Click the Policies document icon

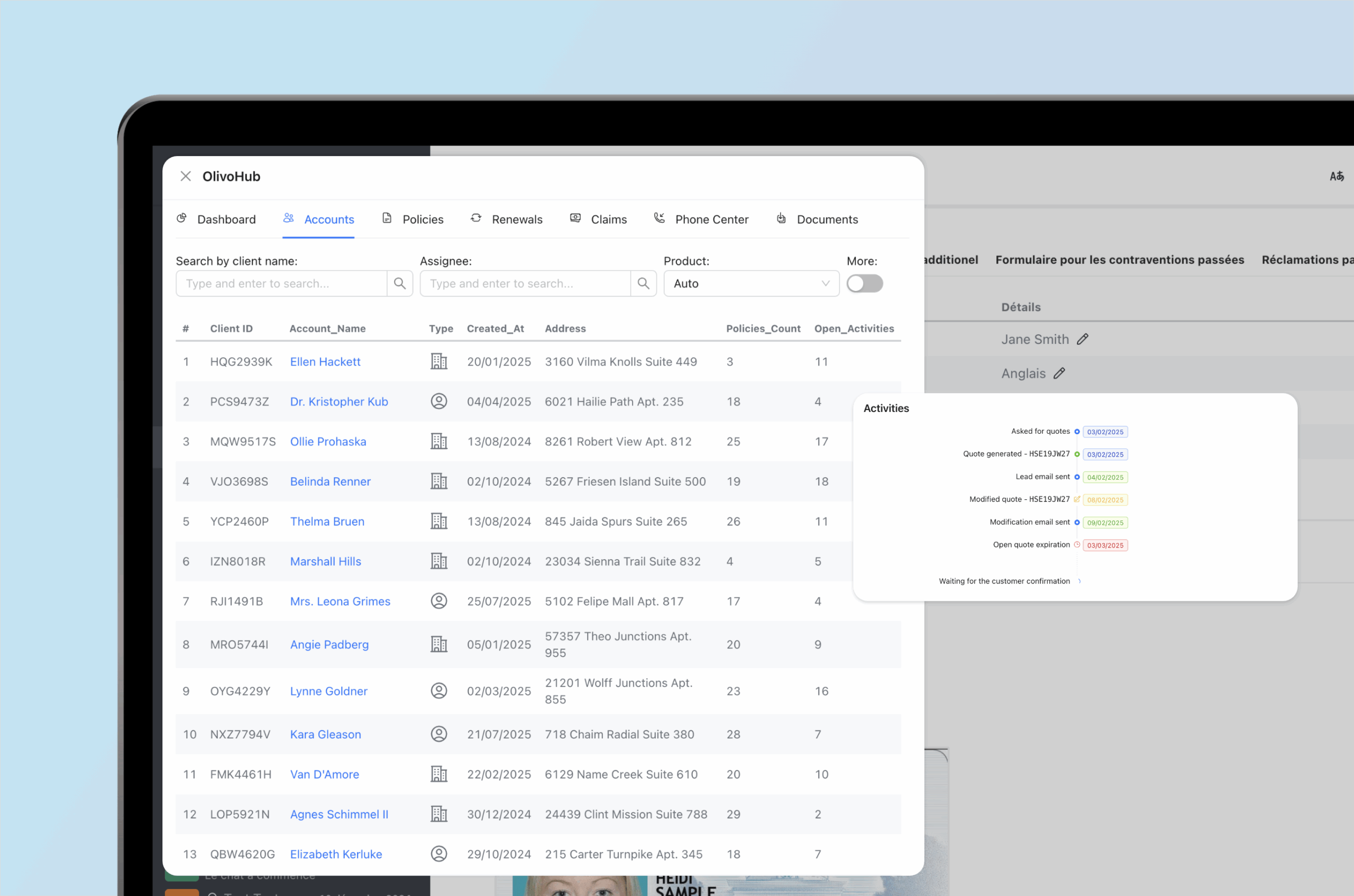point(386,218)
